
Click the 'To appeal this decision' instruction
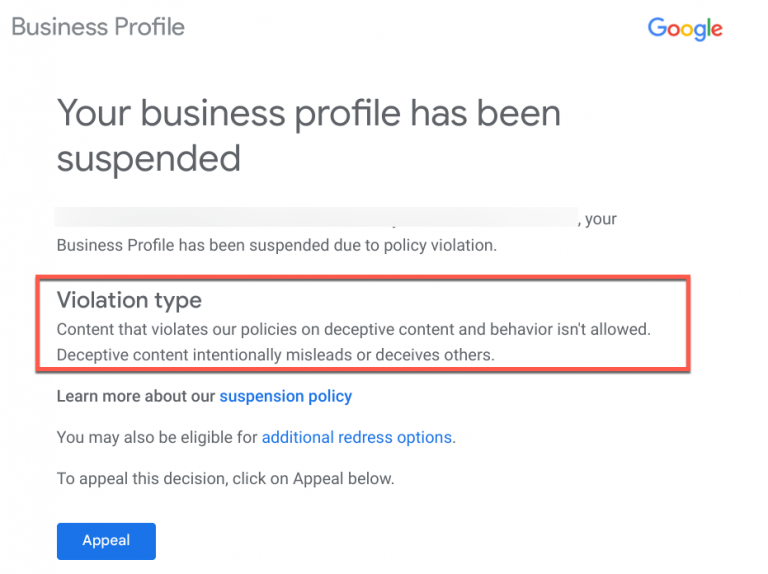click(x=225, y=478)
